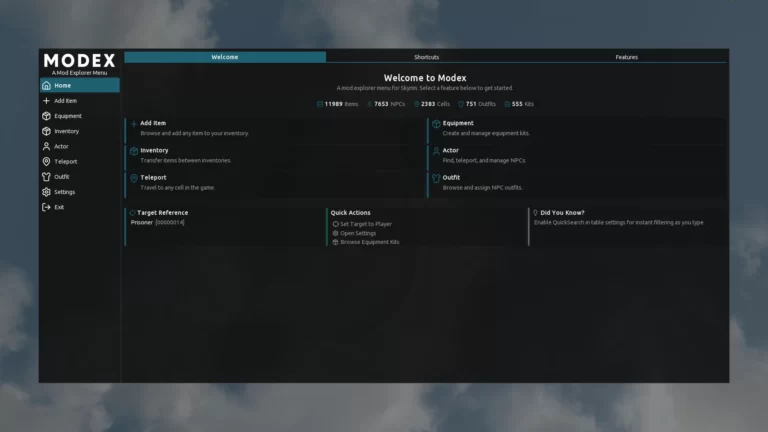Image resolution: width=768 pixels, height=432 pixels.
Task: Click the Inventory box icon in sidebar
Action: coord(46,131)
